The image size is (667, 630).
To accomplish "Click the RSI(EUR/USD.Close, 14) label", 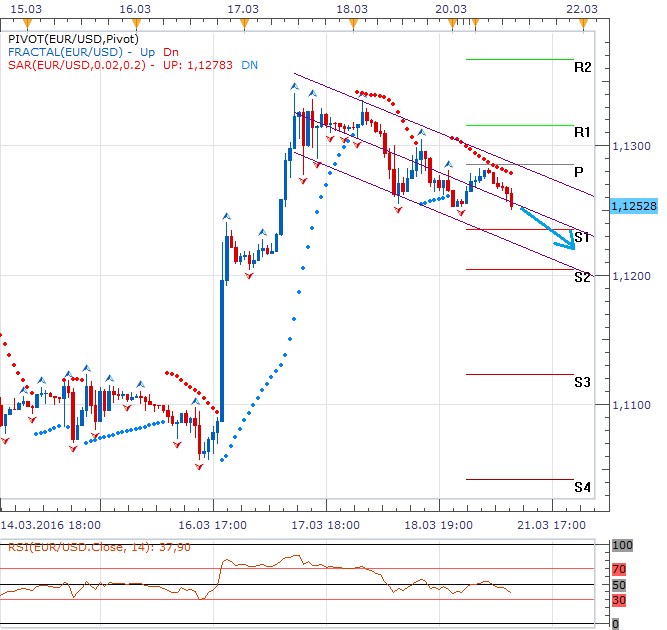I will 96,547.
